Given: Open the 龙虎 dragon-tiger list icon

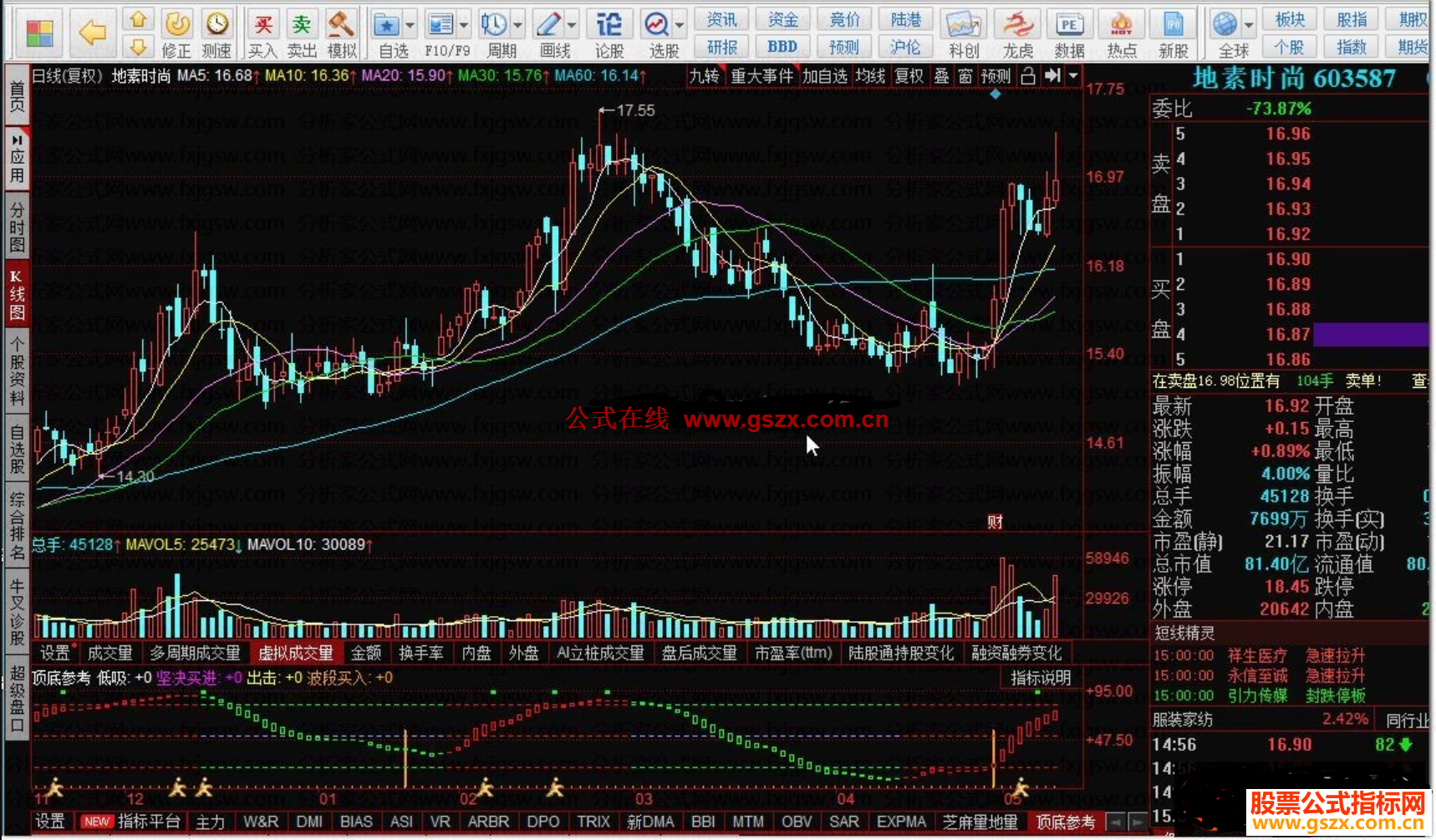Looking at the screenshot, I should click(1017, 33).
